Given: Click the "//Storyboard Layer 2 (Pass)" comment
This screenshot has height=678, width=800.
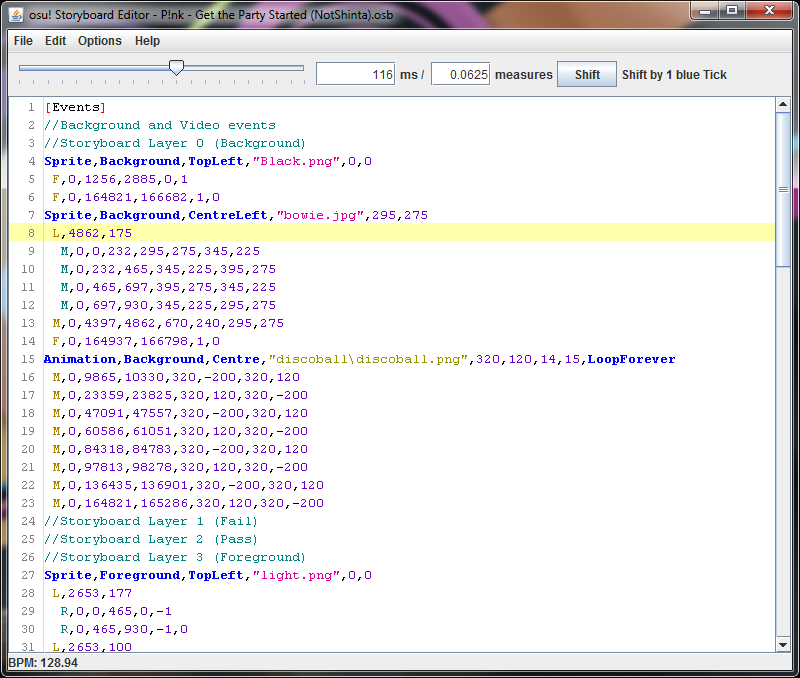Looking at the screenshot, I should pyautogui.click(x=151, y=539).
